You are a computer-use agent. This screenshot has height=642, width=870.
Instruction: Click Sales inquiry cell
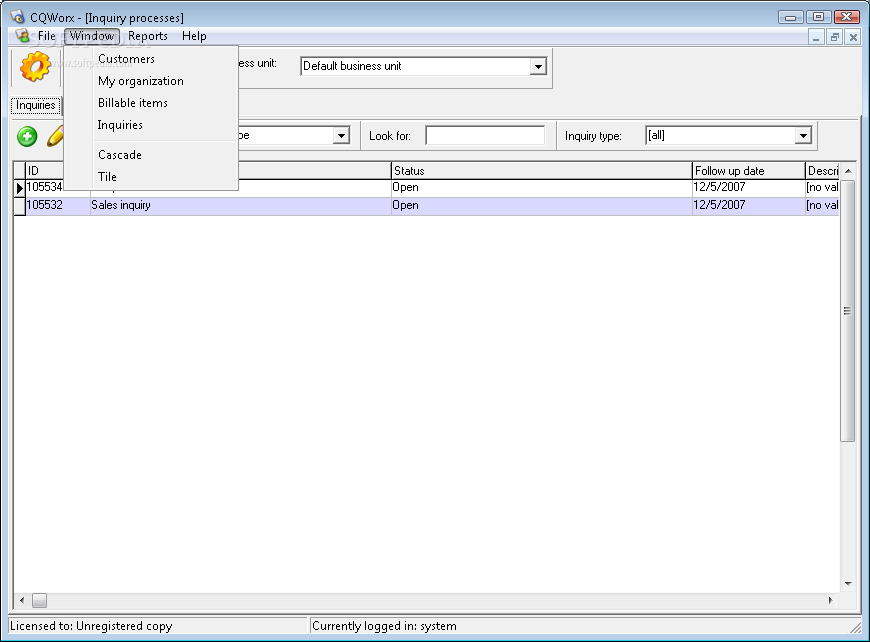241,205
